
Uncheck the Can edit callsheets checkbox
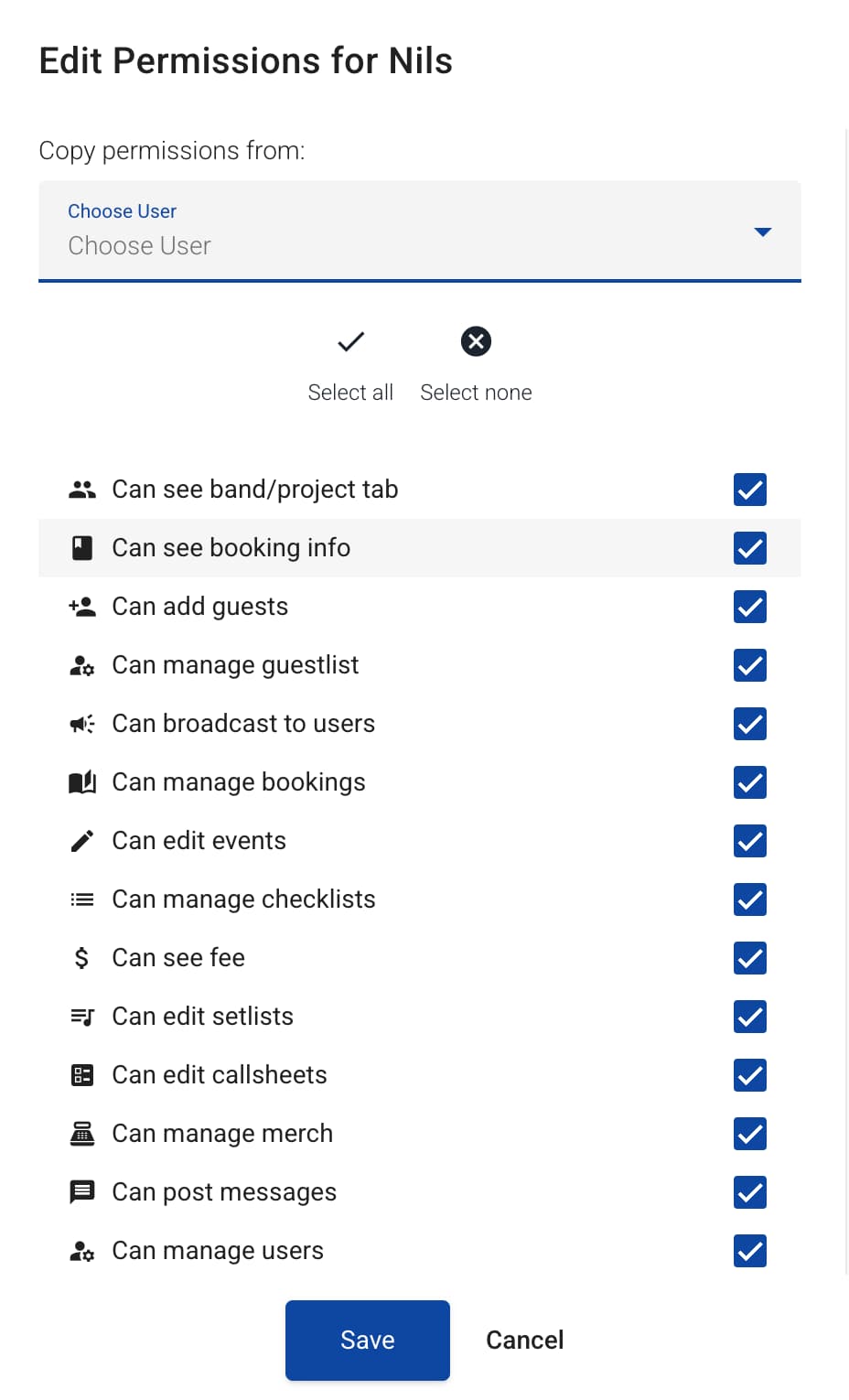749,1075
